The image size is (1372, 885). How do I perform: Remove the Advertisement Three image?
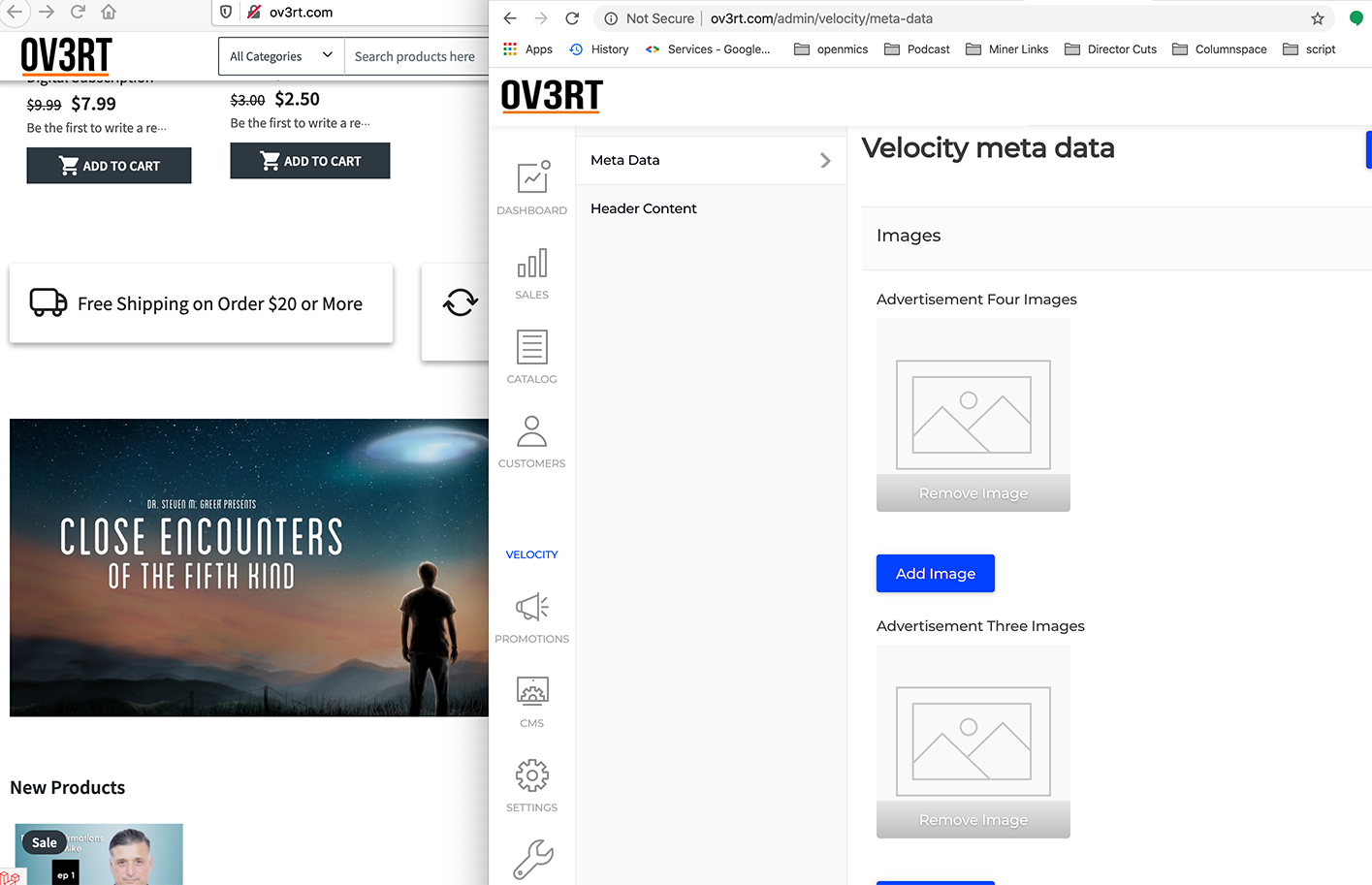[973, 820]
